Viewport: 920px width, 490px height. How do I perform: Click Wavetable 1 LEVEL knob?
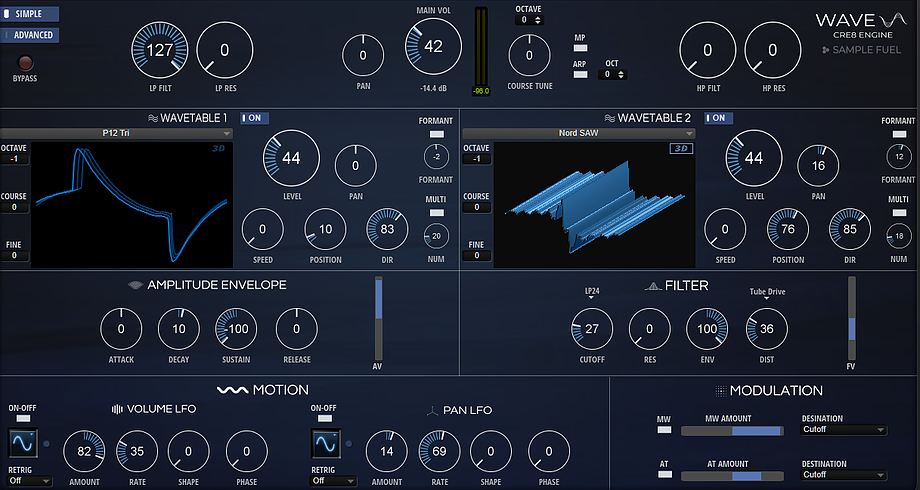click(x=291, y=158)
